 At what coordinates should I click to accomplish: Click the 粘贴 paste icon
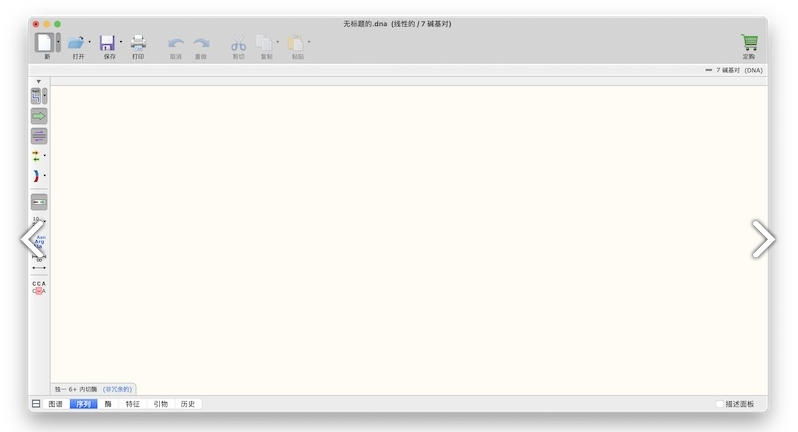[295, 43]
